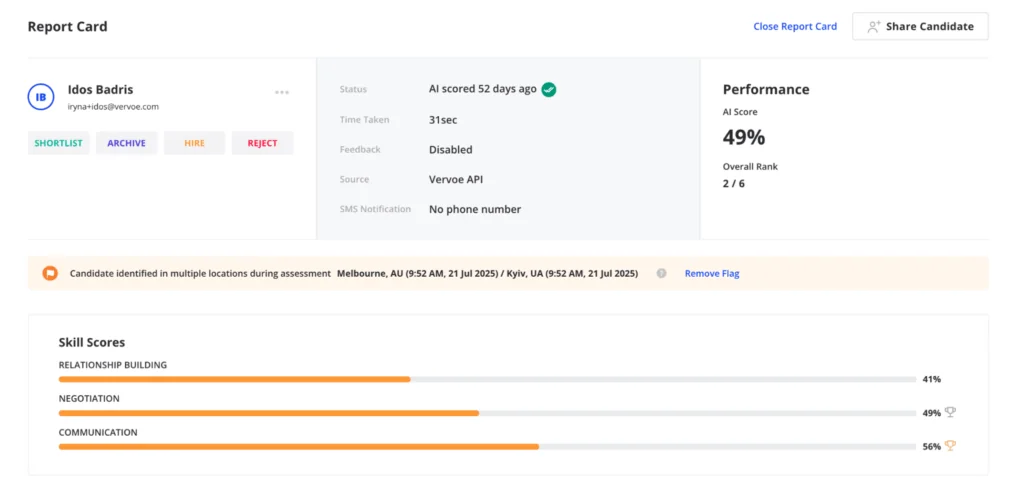The height and width of the screenshot is (491, 1024).
Task: Click the Negotiation skill progress bar
Action: click(x=487, y=413)
